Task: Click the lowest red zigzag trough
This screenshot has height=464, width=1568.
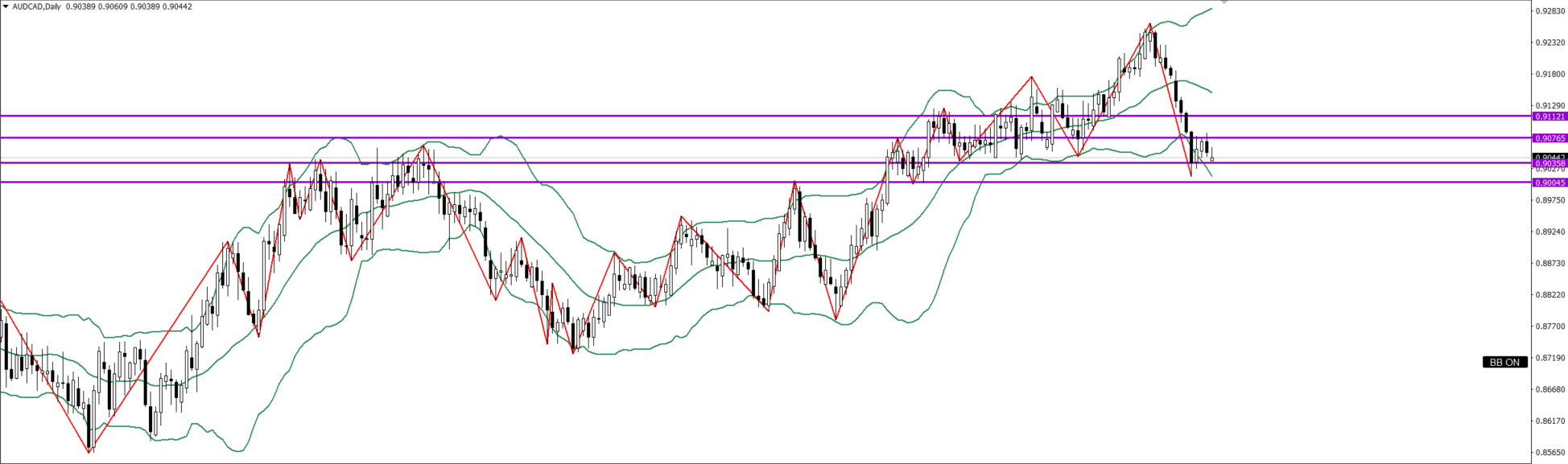Action: point(89,452)
